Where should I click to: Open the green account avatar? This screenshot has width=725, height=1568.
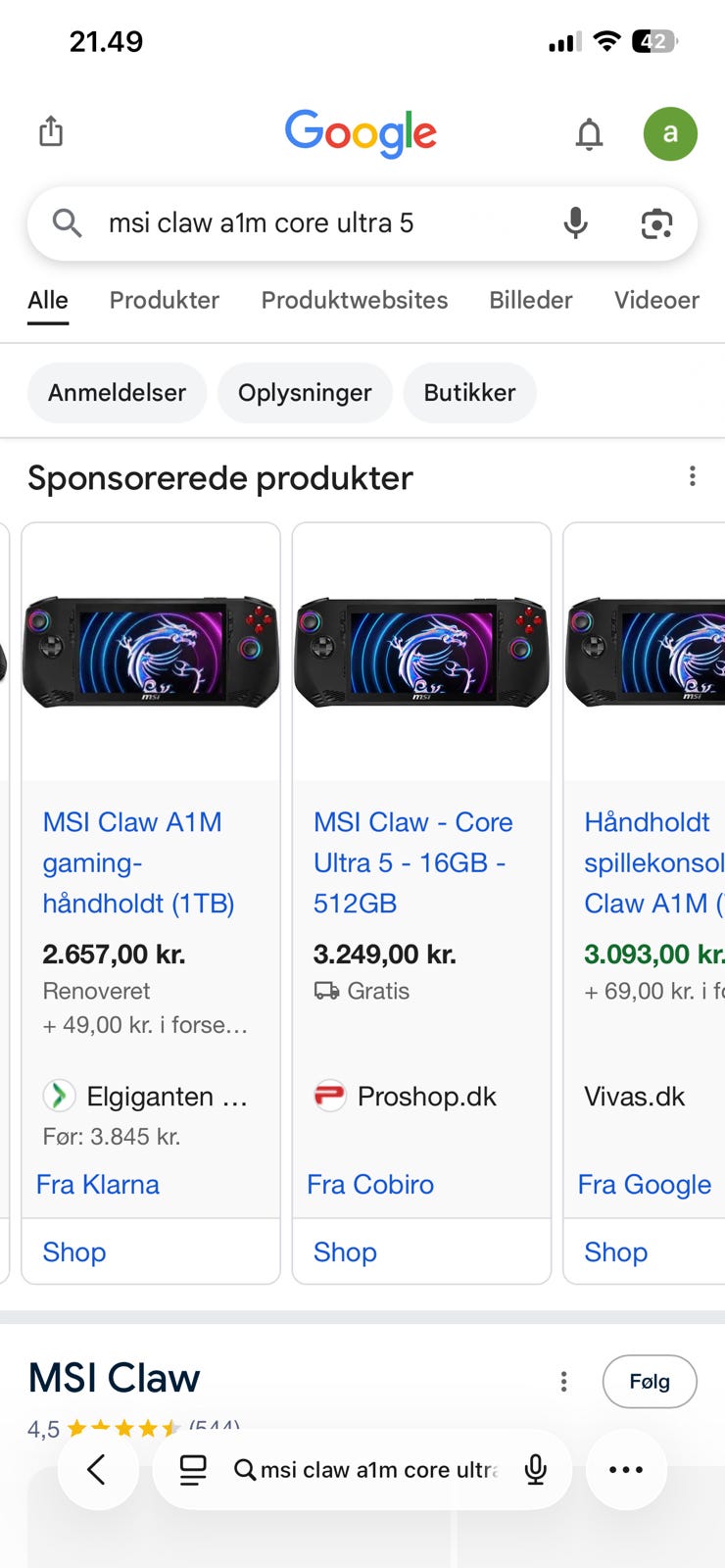670,133
